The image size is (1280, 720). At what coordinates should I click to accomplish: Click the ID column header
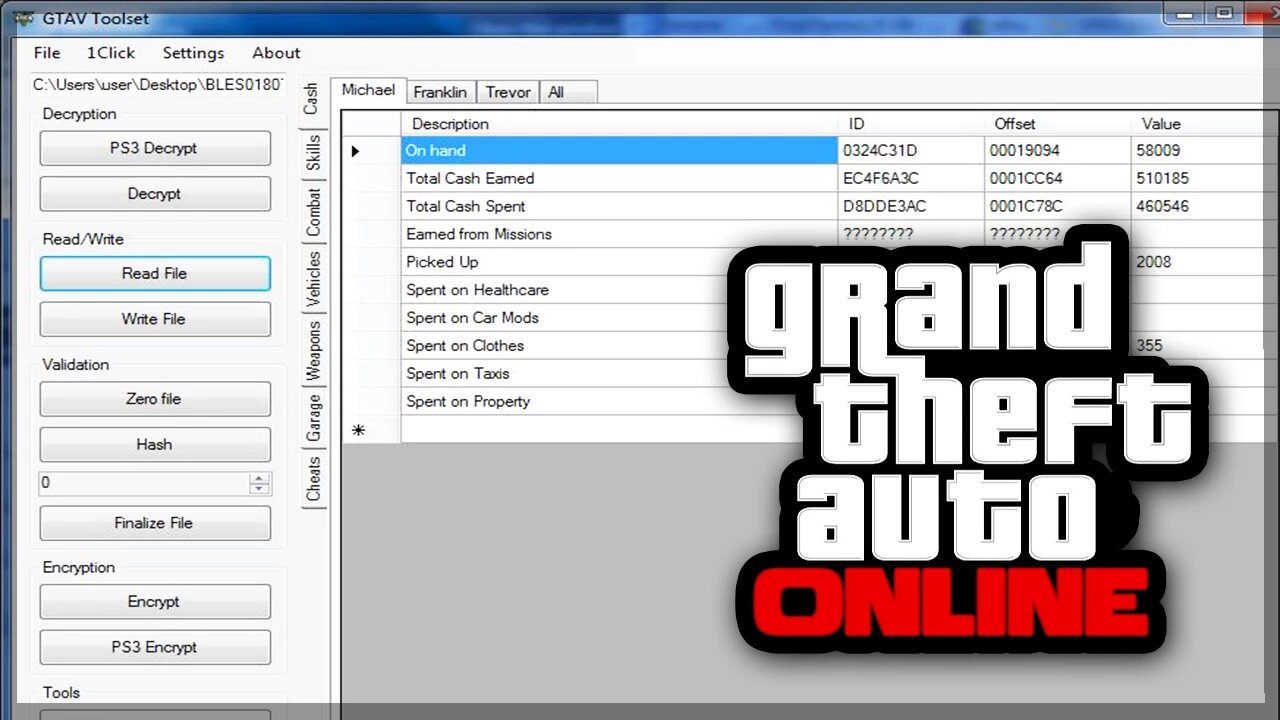click(x=911, y=124)
